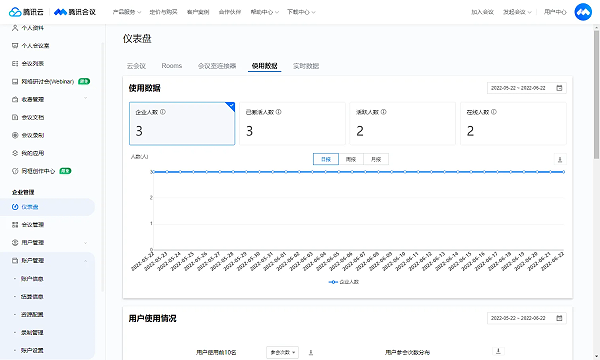Open the 账户信息 submenu item
600x360 pixels.
click(x=32, y=279)
